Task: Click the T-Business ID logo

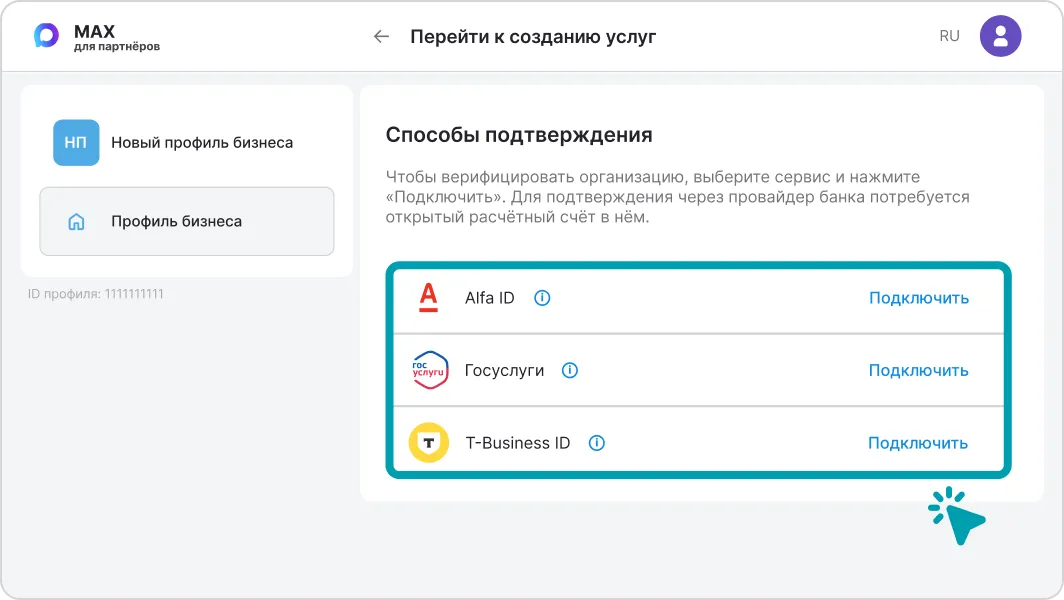Action: coord(429,443)
